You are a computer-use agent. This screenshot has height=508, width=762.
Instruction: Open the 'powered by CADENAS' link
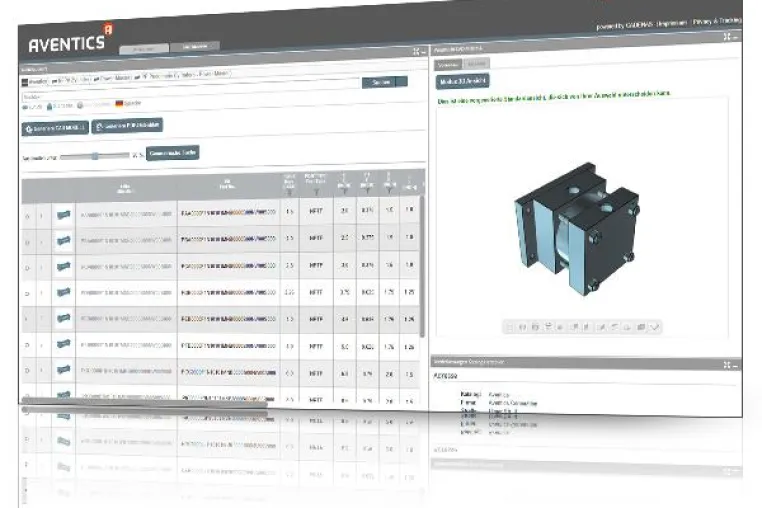pos(625,25)
